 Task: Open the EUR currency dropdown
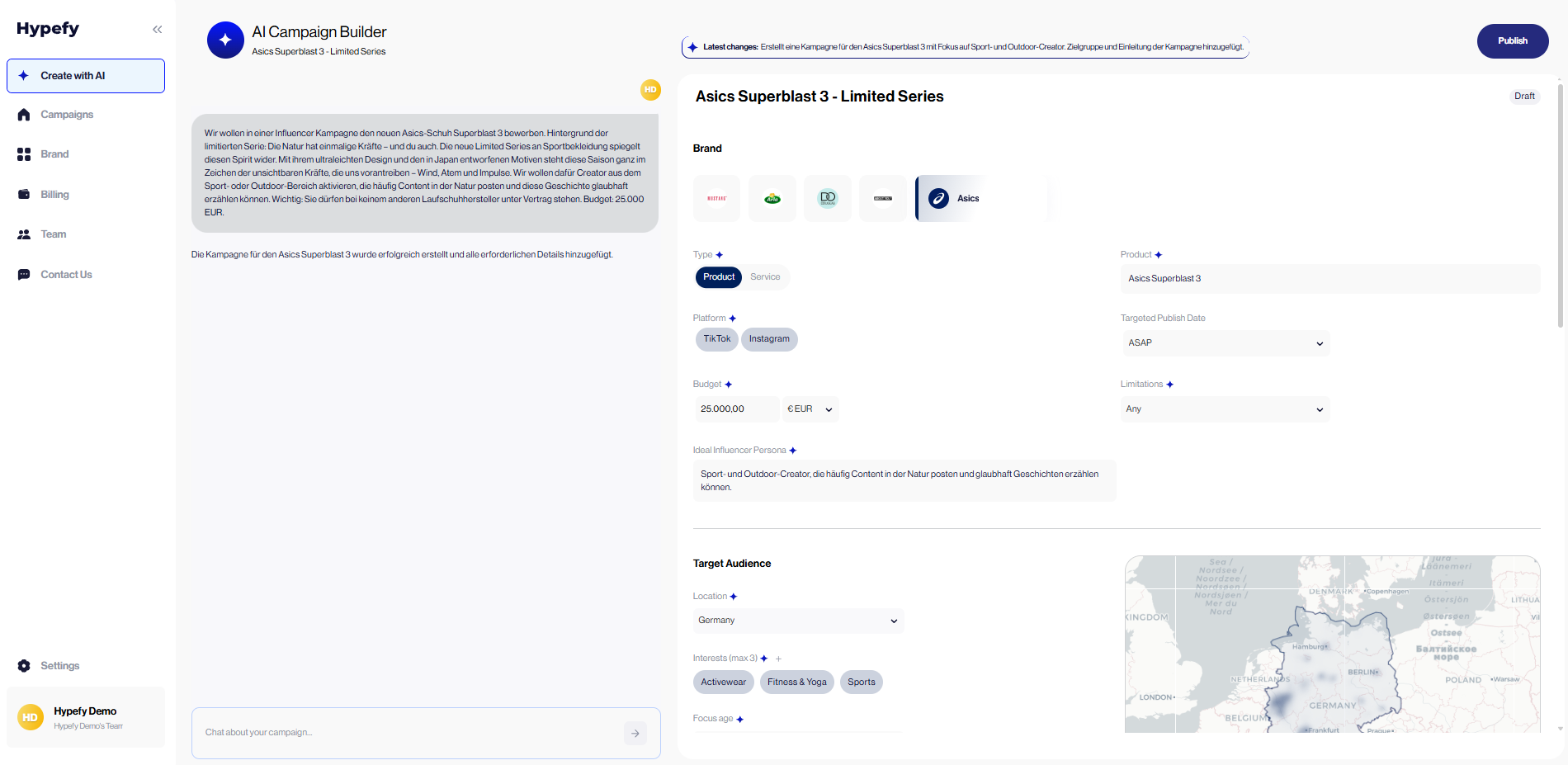click(810, 409)
